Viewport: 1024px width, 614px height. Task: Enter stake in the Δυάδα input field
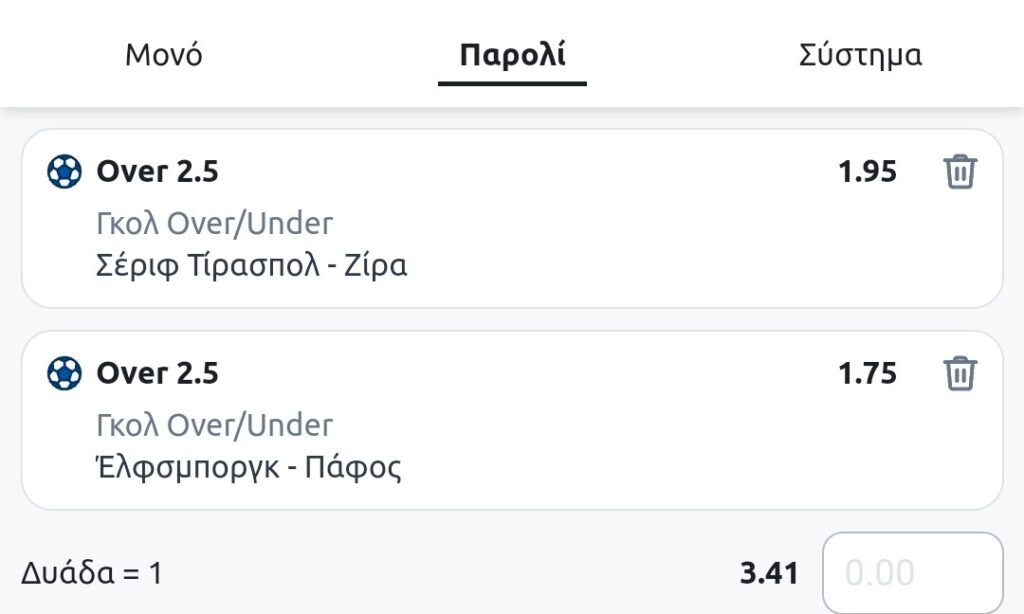(x=912, y=573)
